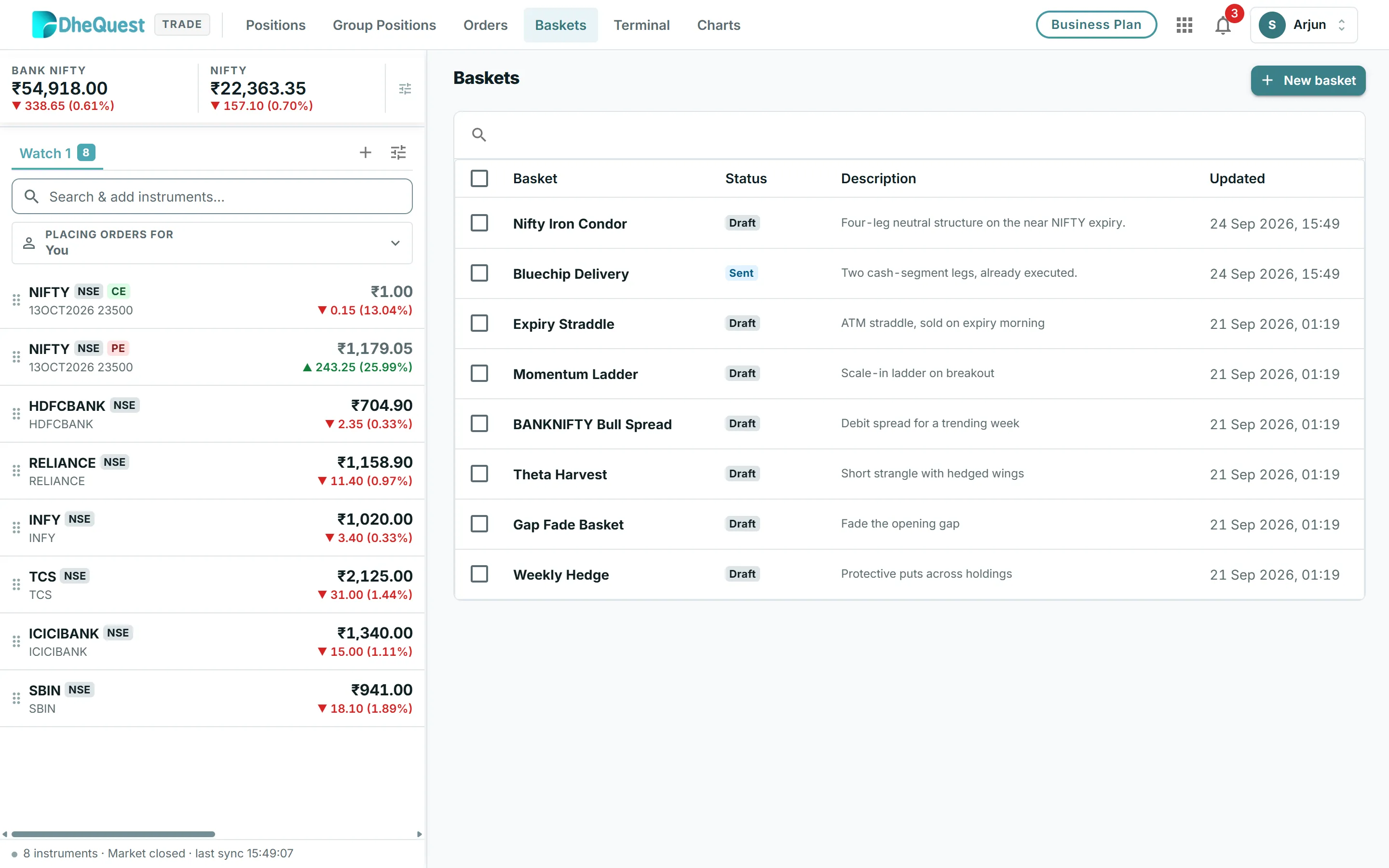Open the Arjun account switcher
The width and height of the screenshot is (1389, 868).
[x=1304, y=25]
